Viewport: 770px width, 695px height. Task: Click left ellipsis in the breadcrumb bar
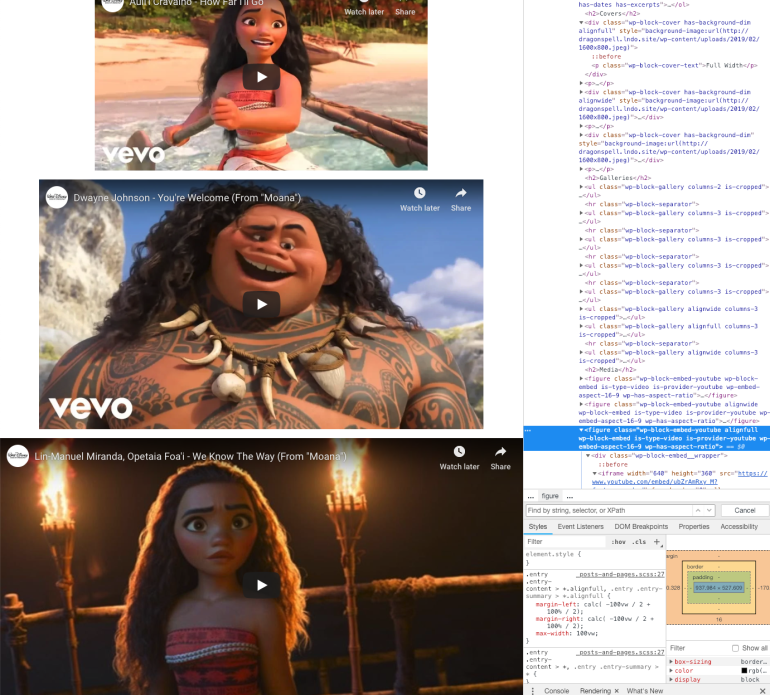(530, 496)
